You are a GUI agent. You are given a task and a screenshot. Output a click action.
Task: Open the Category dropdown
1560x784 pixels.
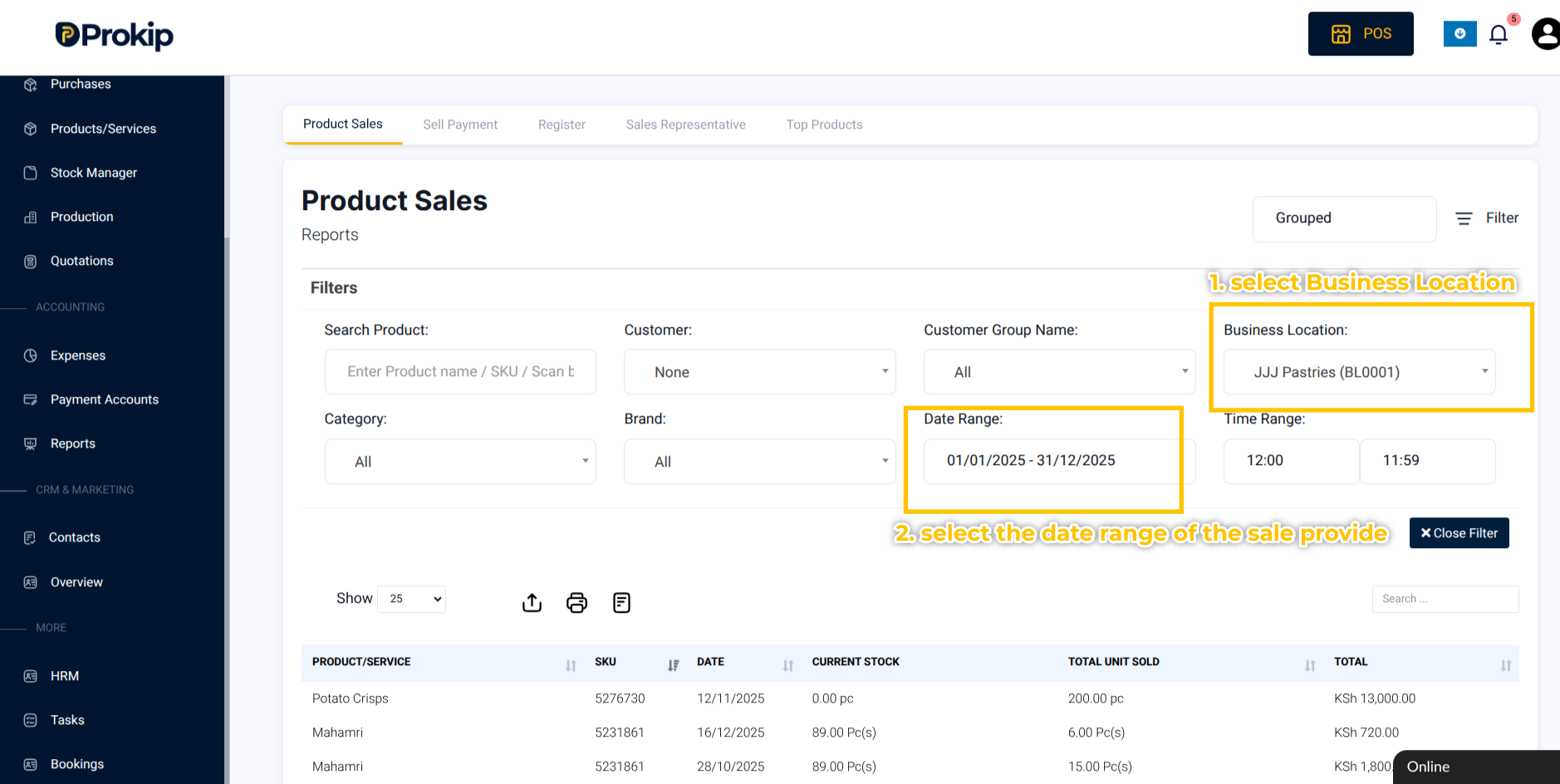tap(460, 462)
